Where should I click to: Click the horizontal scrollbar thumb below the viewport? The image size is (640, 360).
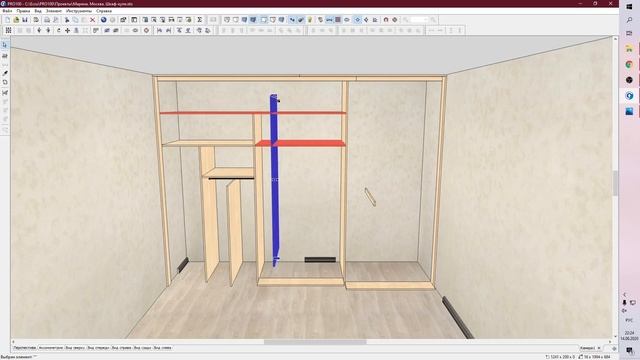coord(315,342)
